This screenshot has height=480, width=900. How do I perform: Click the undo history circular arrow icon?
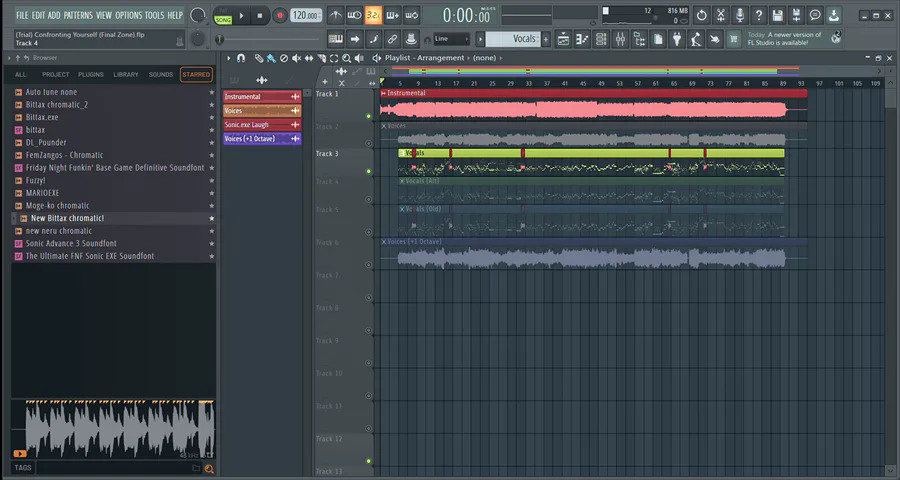tap(701, 16)
